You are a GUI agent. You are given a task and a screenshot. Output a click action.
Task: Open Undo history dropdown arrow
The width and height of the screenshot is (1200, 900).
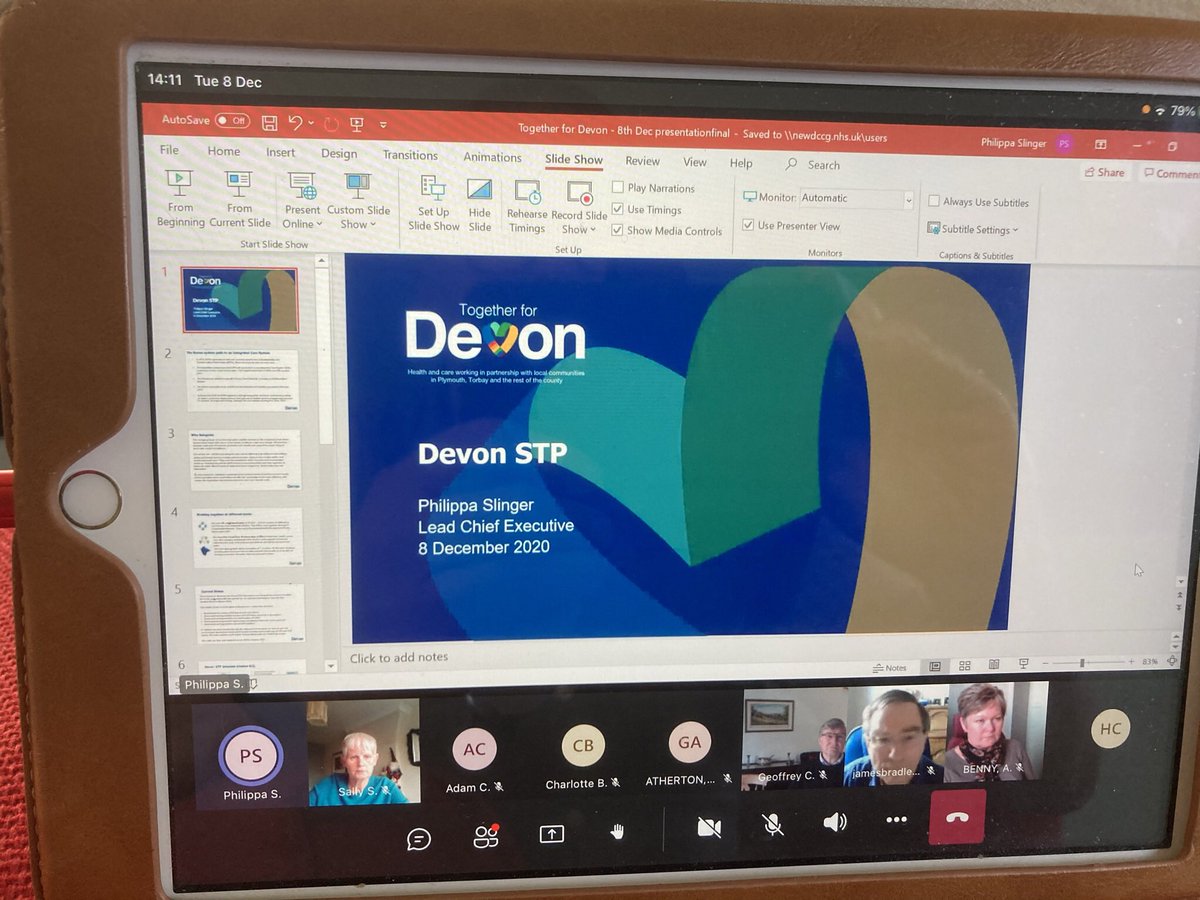click(310, 123)
